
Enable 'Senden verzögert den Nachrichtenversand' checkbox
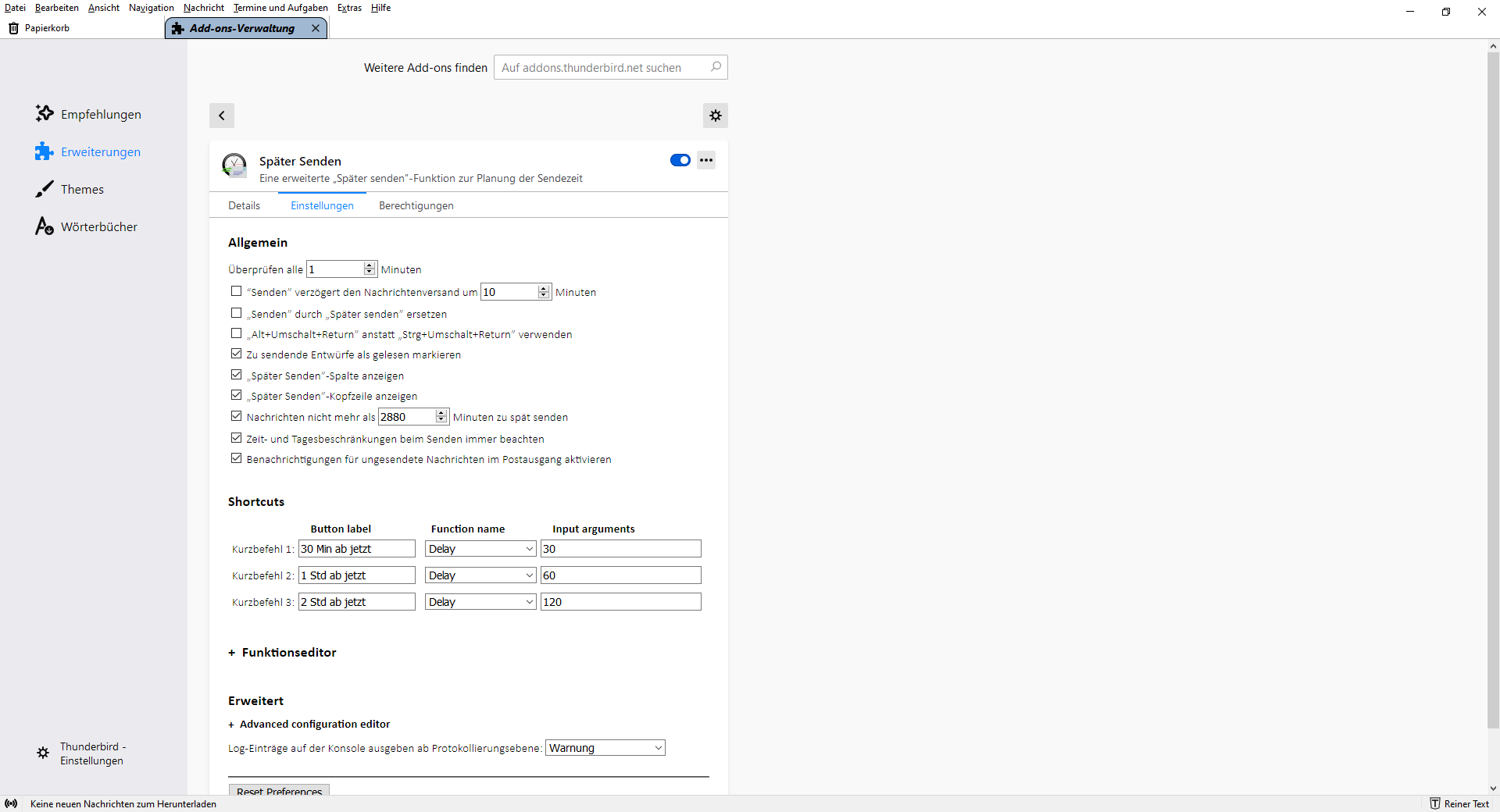coord(236,291)
